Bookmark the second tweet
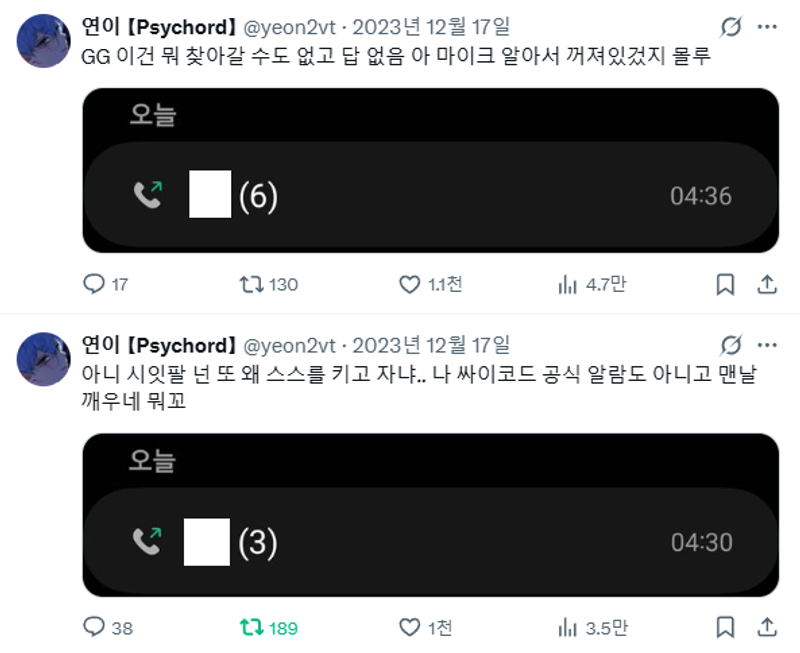The image size is (800, 653). point(725,627)
